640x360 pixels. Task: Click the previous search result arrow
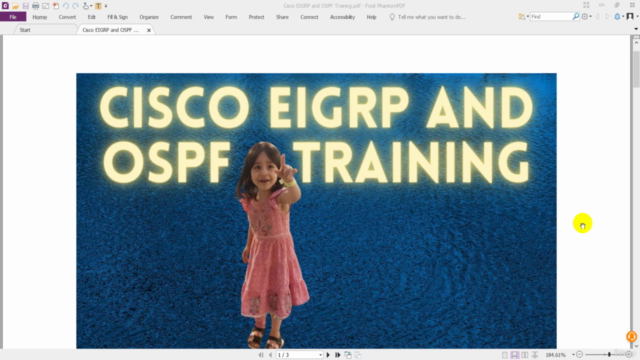(597, 16)
